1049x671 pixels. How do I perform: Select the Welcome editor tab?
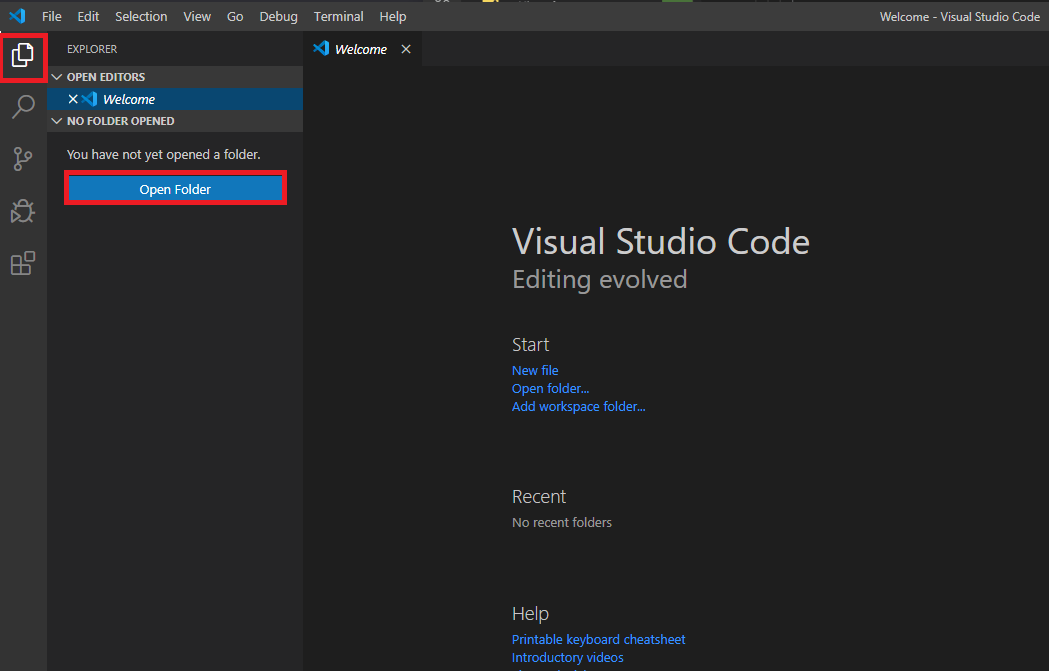363,49
